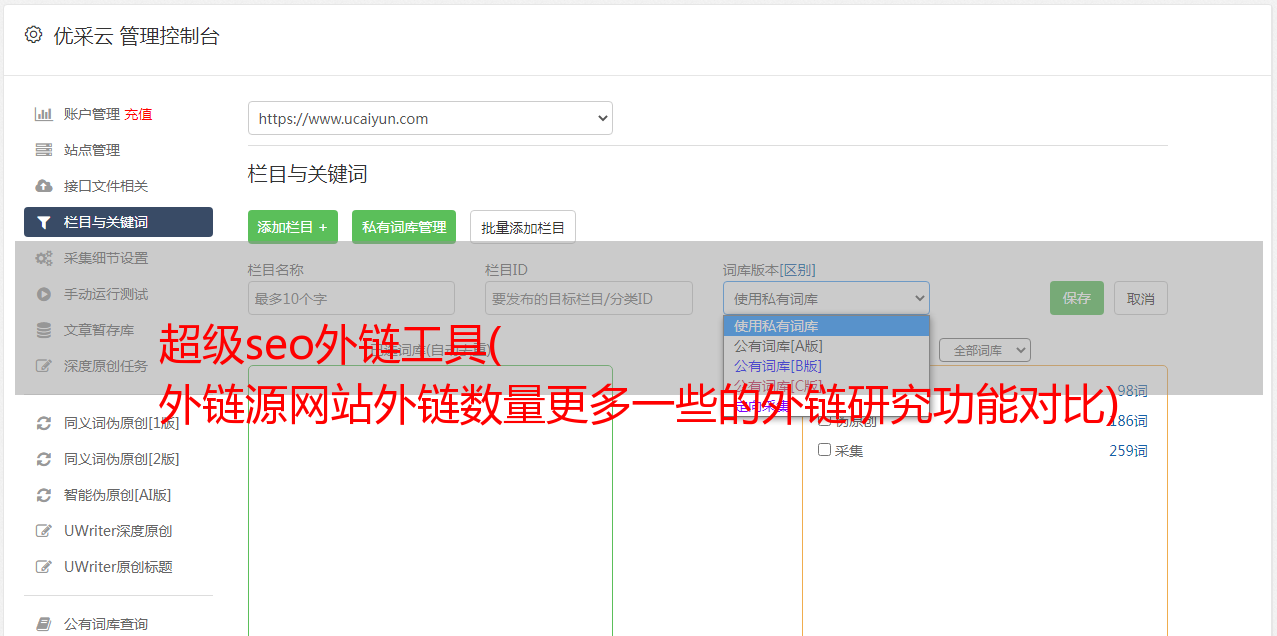
Task: Click the funnel icon for 栏目与关键词
Action: (43, 222)
